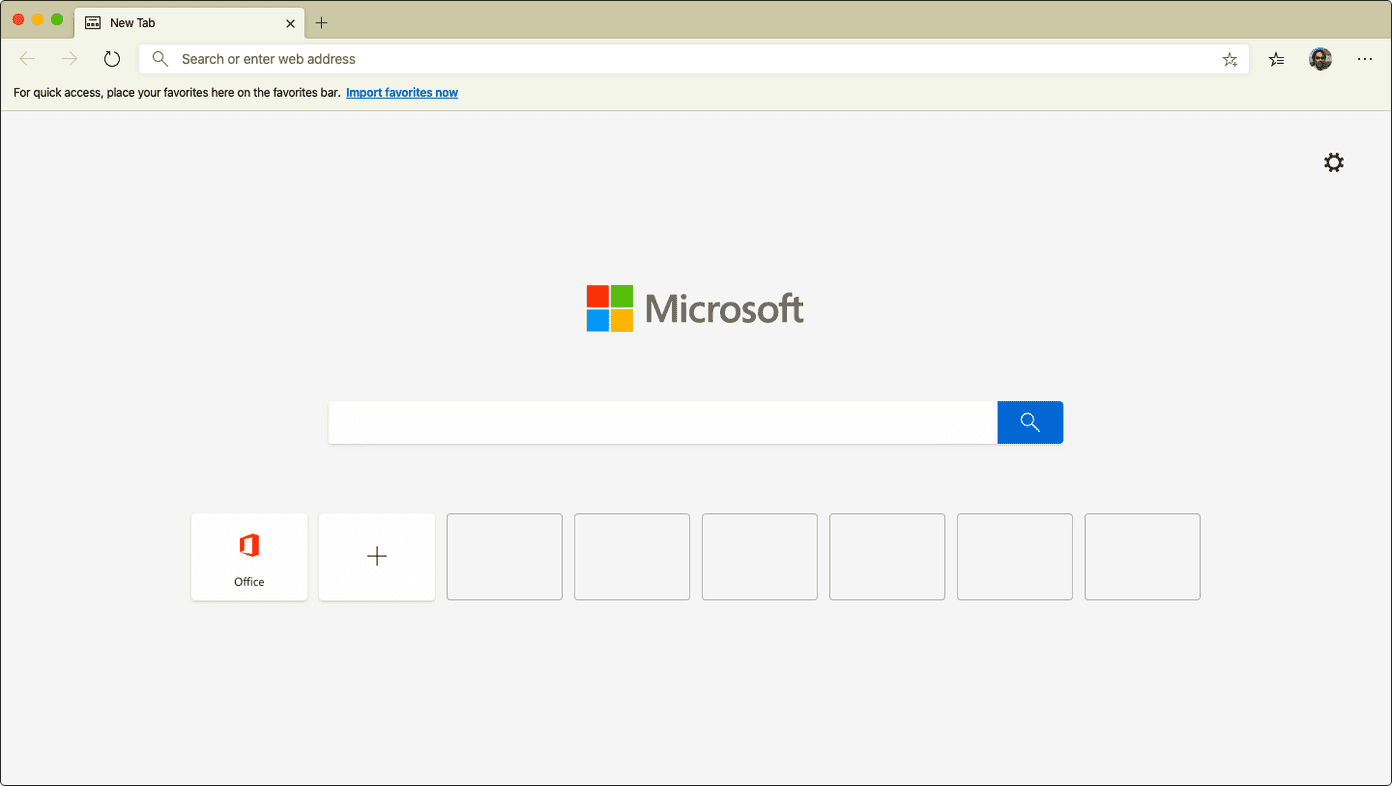Screen dimensions: 1392x786
Task: Open the user profile avatar
Action: 1321,59
